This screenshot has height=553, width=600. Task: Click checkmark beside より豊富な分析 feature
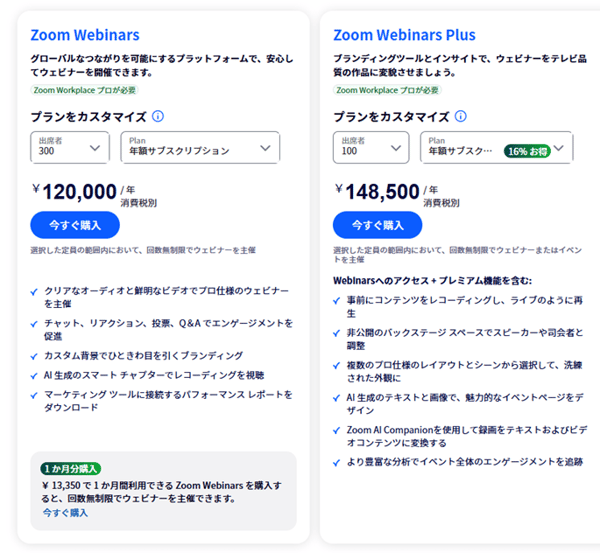click(337, 462)
